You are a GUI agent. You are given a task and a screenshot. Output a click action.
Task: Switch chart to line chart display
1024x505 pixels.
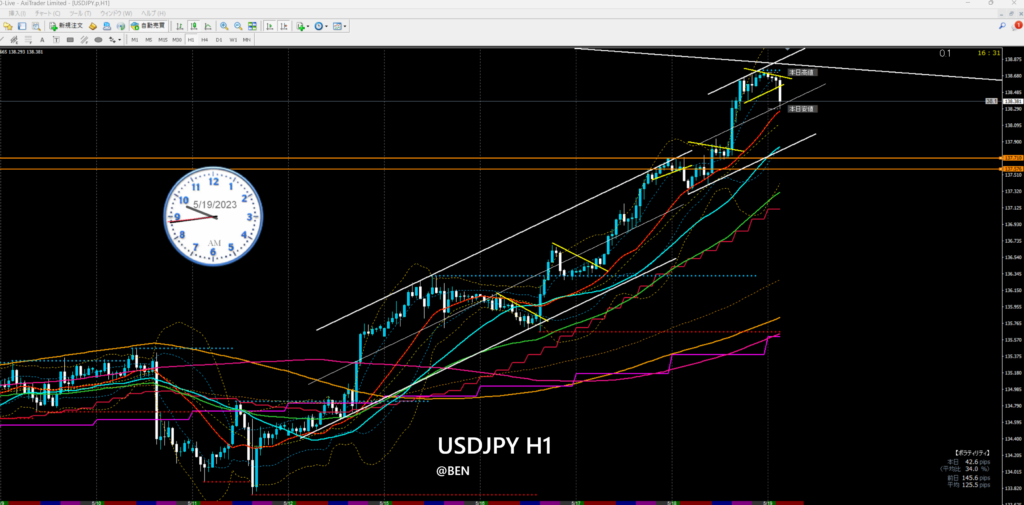(208, 26)
